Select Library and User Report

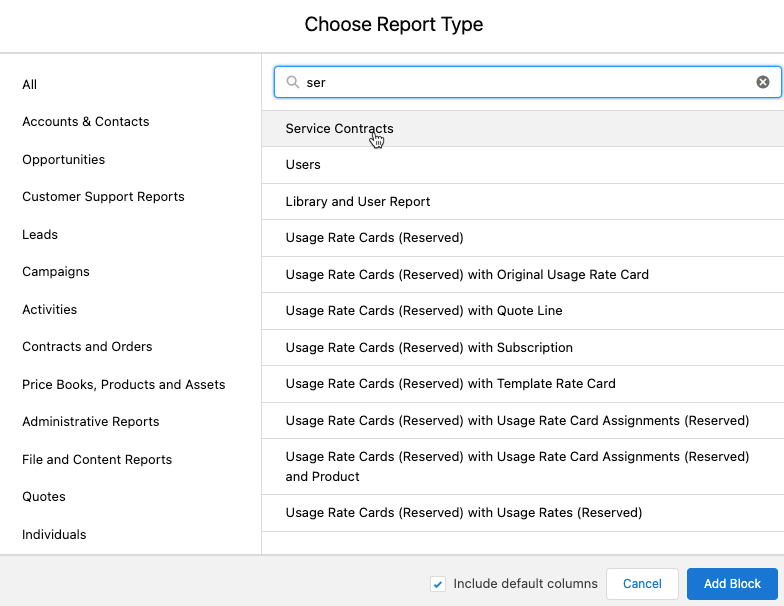(x=358, y=202)
